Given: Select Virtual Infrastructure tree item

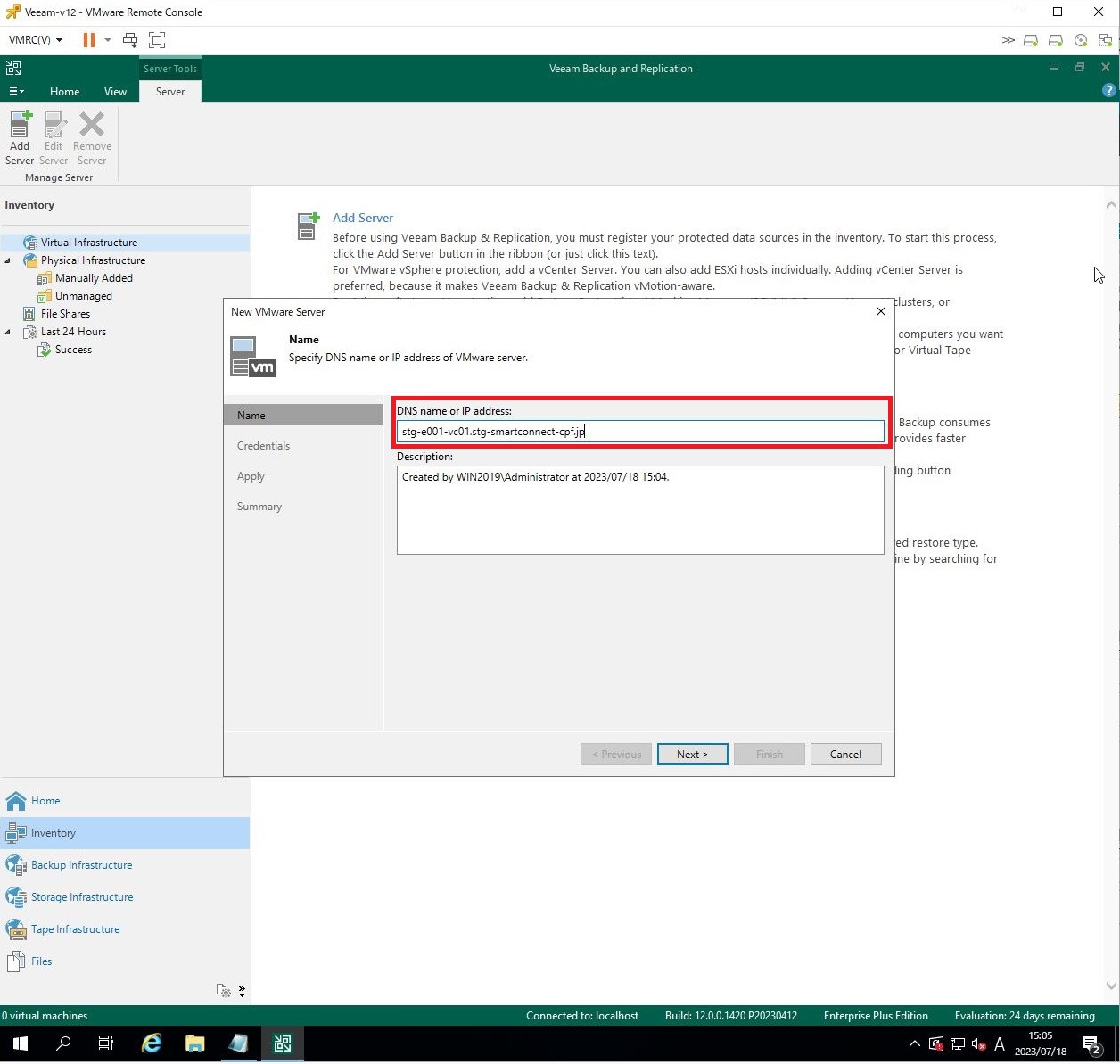Looking at the screenshot, I should pyautogui.click(x=89, y=243).
